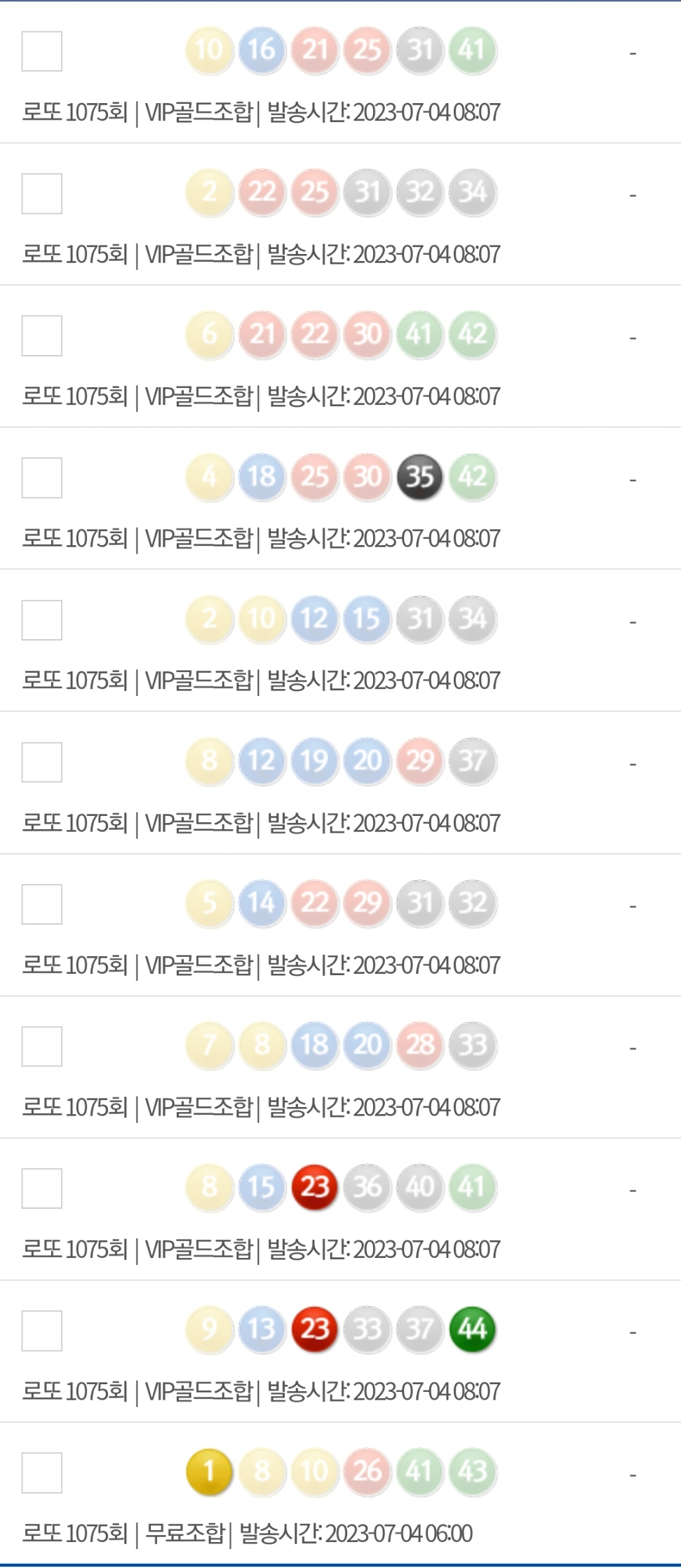This screenshot has height=1568, width=681.
Task: Select checkbox for combination 8-15-23-36-40-41
Action: (x=42, y=1188)
